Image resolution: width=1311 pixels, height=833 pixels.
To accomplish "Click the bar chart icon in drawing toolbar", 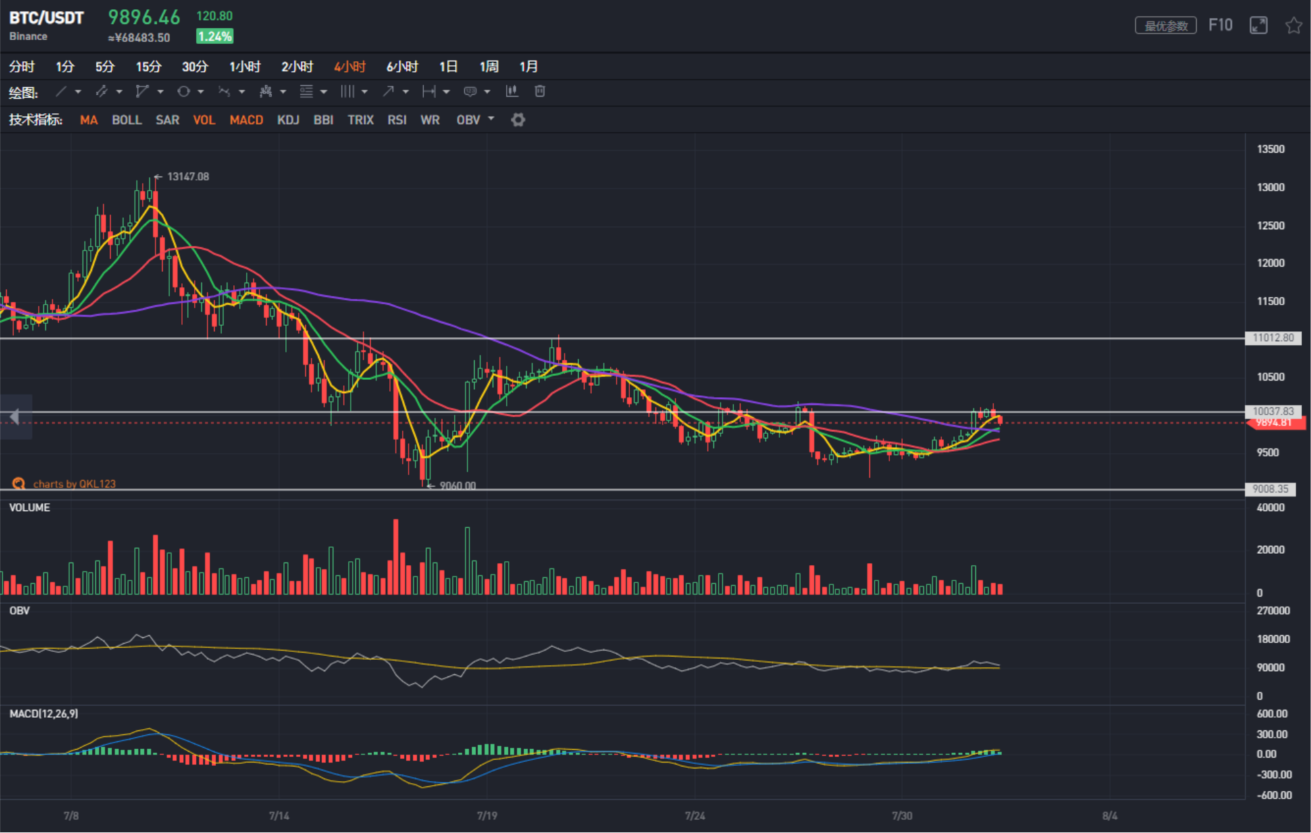I will point(511,91).
